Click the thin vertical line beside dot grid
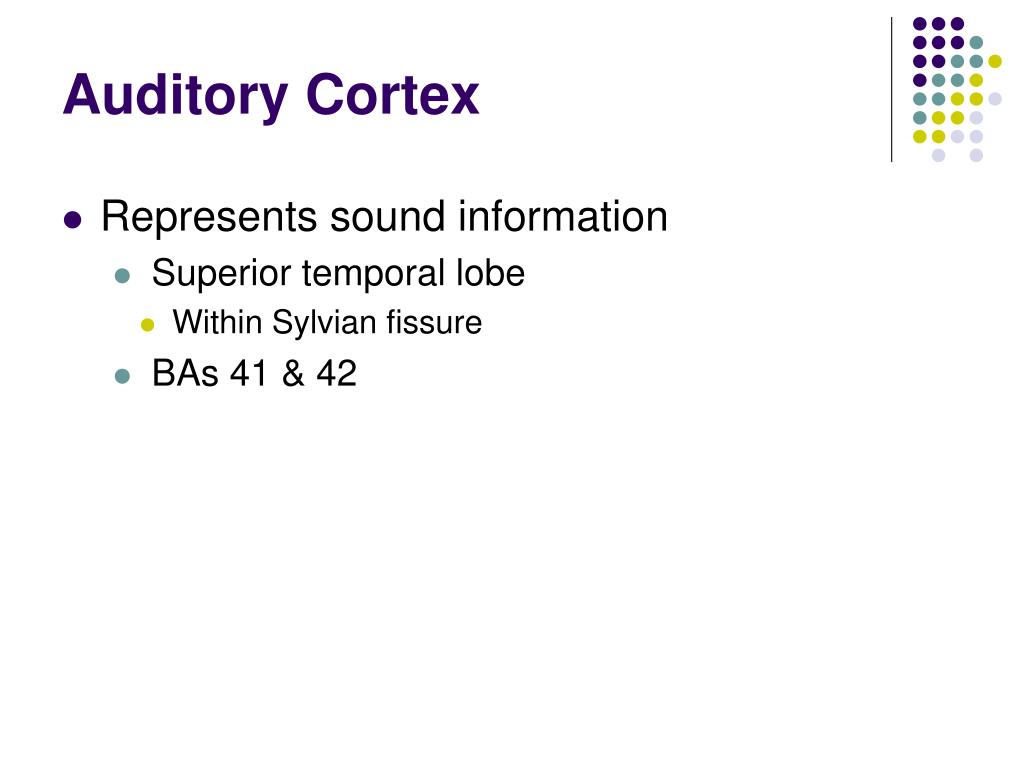Viewport: 1024px width, 768px height. click(891, 89)
